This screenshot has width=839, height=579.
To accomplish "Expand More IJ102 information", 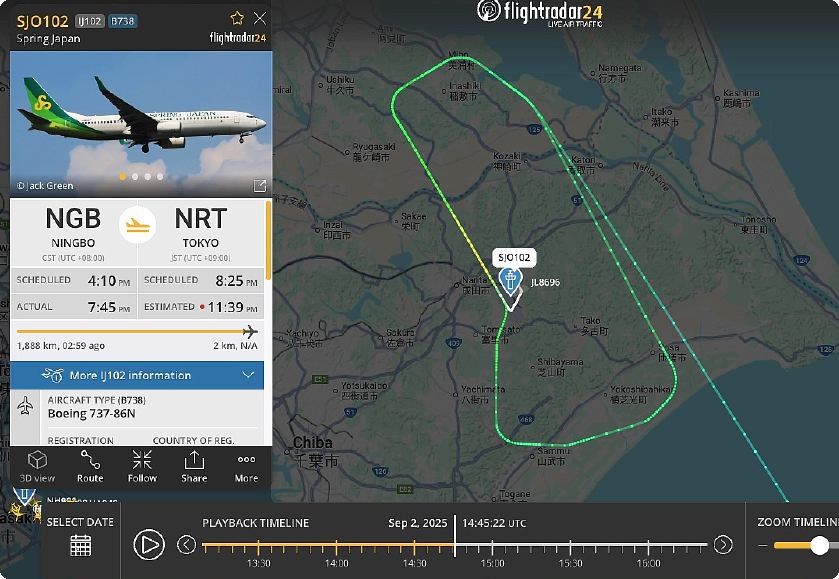I will (137, 375).
